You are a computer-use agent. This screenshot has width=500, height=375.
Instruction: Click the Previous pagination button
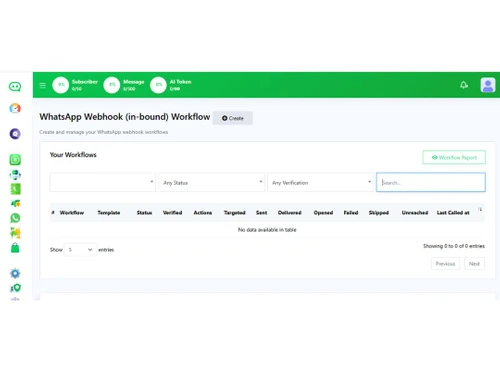[x=445, y=264]
